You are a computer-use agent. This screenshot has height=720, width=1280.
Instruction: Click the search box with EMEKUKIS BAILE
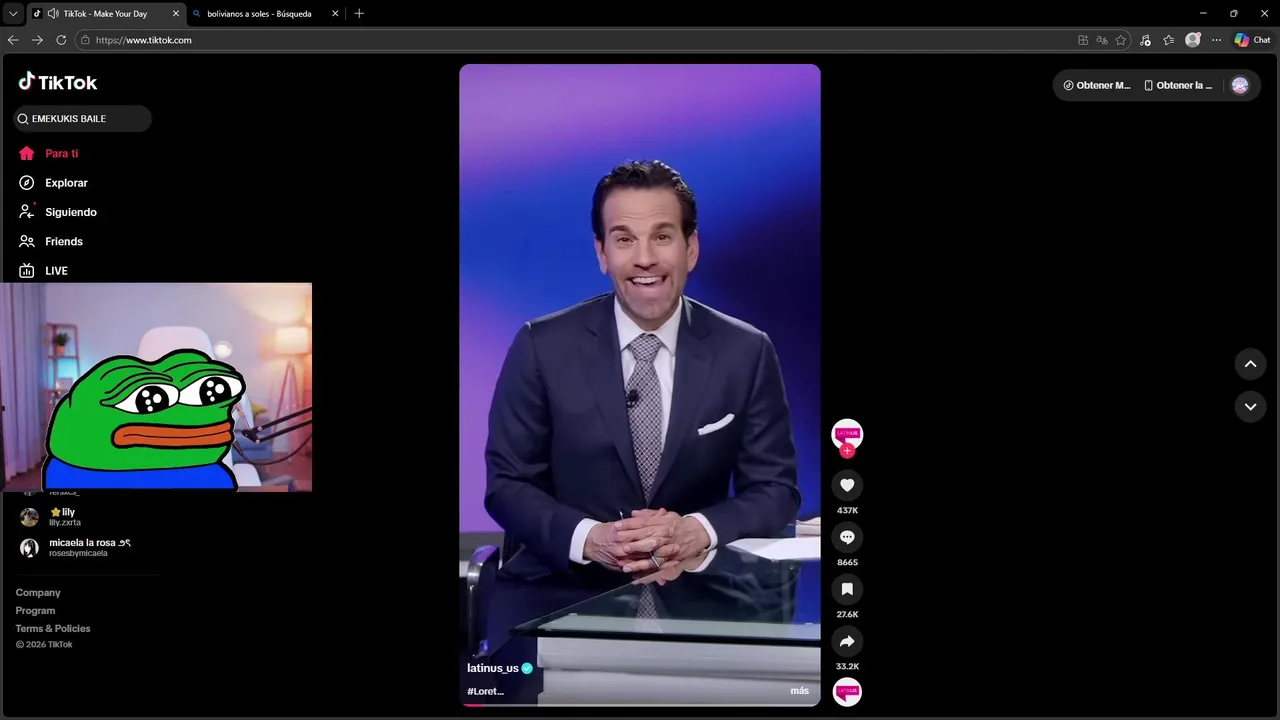click(83, 118)
